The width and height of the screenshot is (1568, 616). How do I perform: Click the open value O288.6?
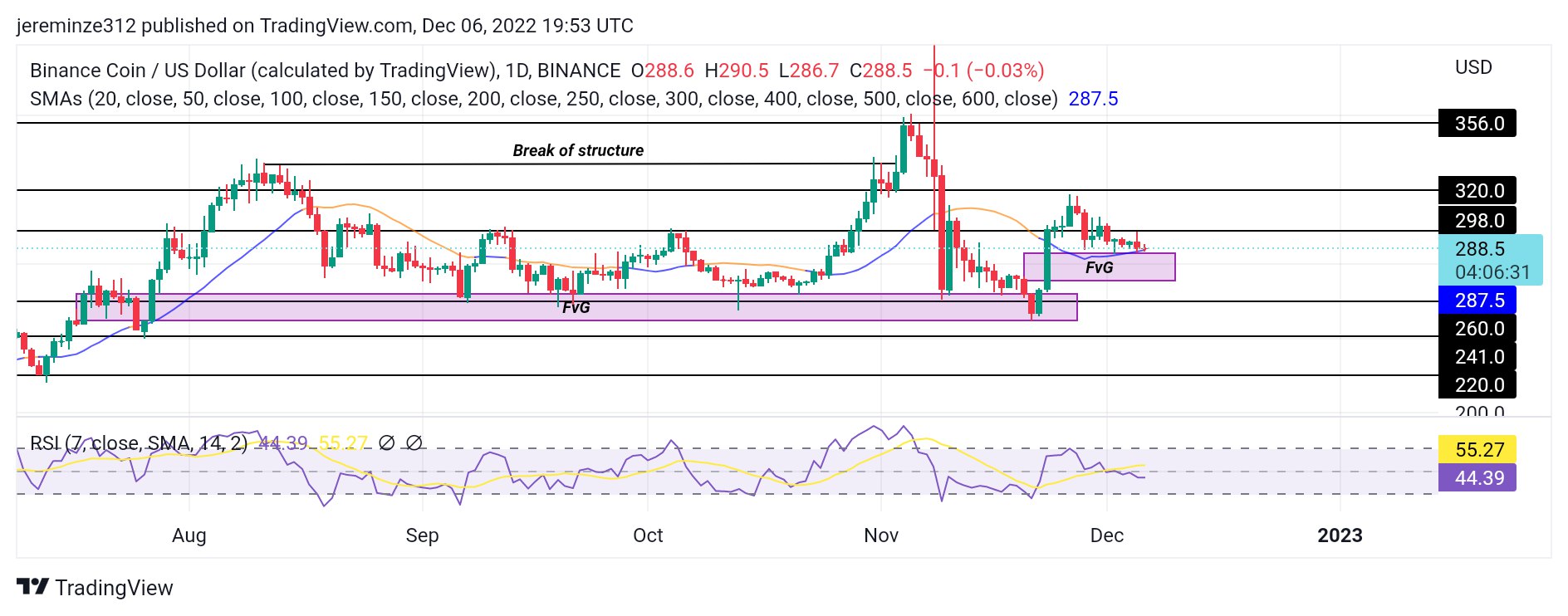(663, 71)
